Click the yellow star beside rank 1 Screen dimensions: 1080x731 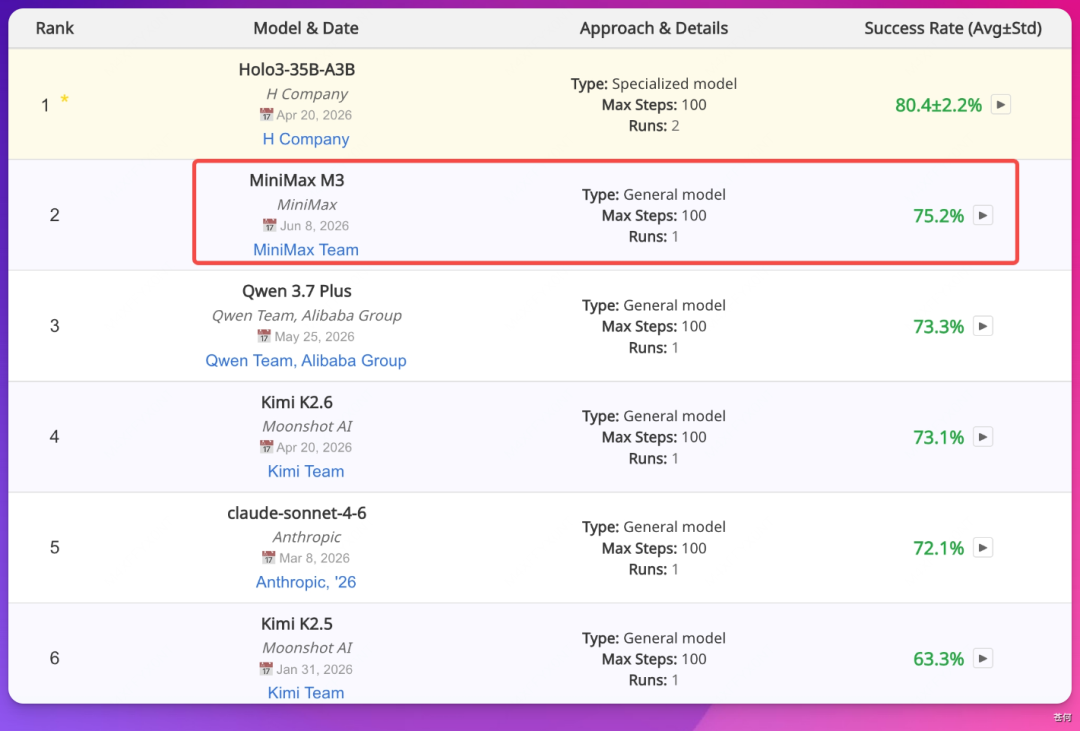pos(64,99)
